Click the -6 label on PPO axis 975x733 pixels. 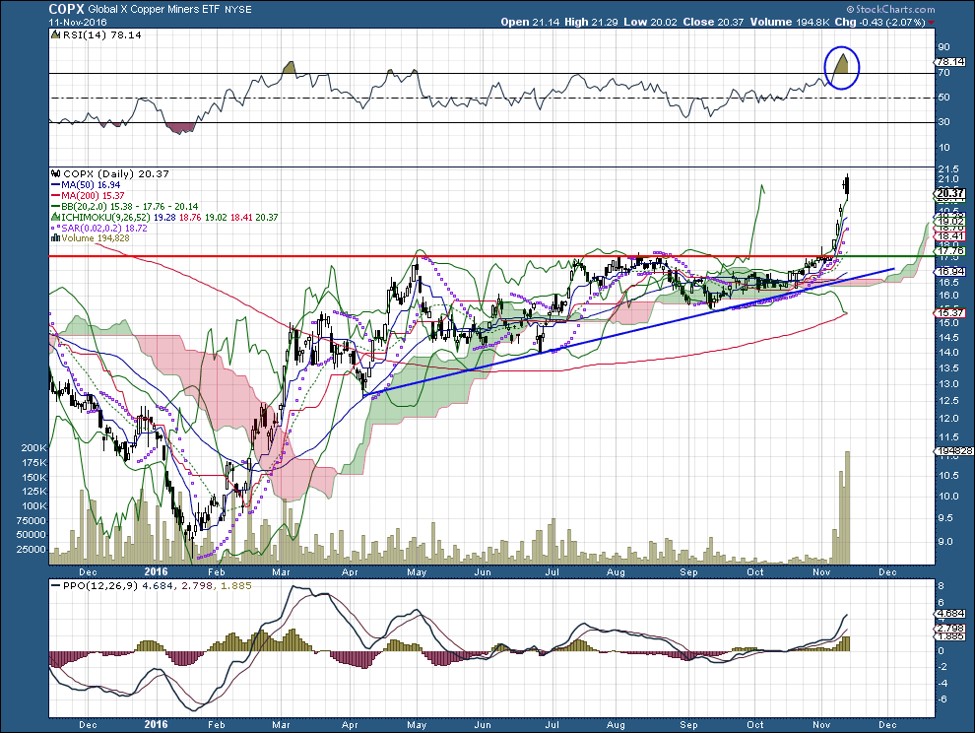click(941, 699)
